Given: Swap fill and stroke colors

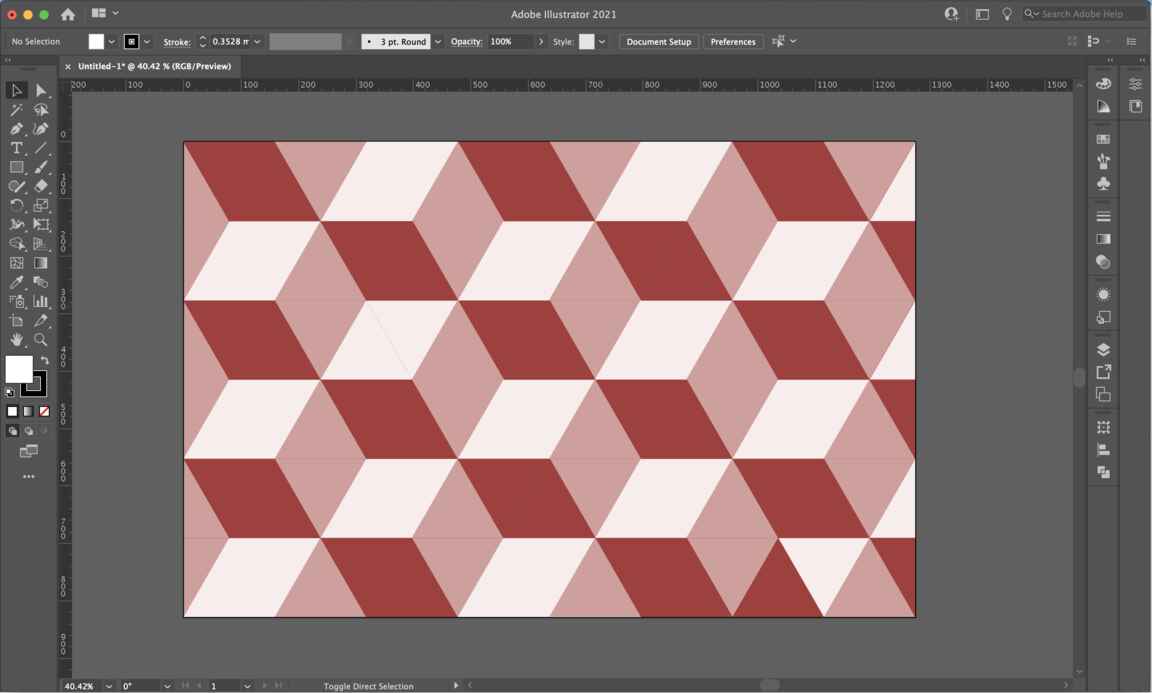Looking at the screenshot, I should click(x=45, y=360).
